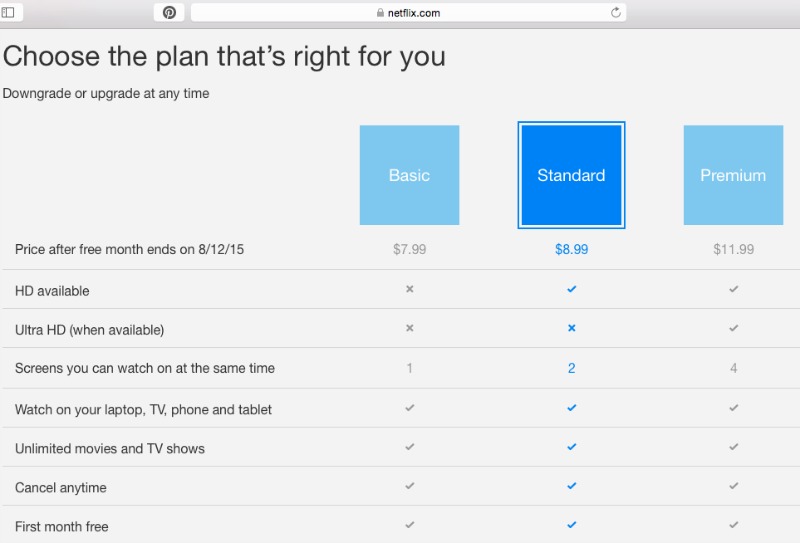Choose the Premium plan tile

(733, 175)
